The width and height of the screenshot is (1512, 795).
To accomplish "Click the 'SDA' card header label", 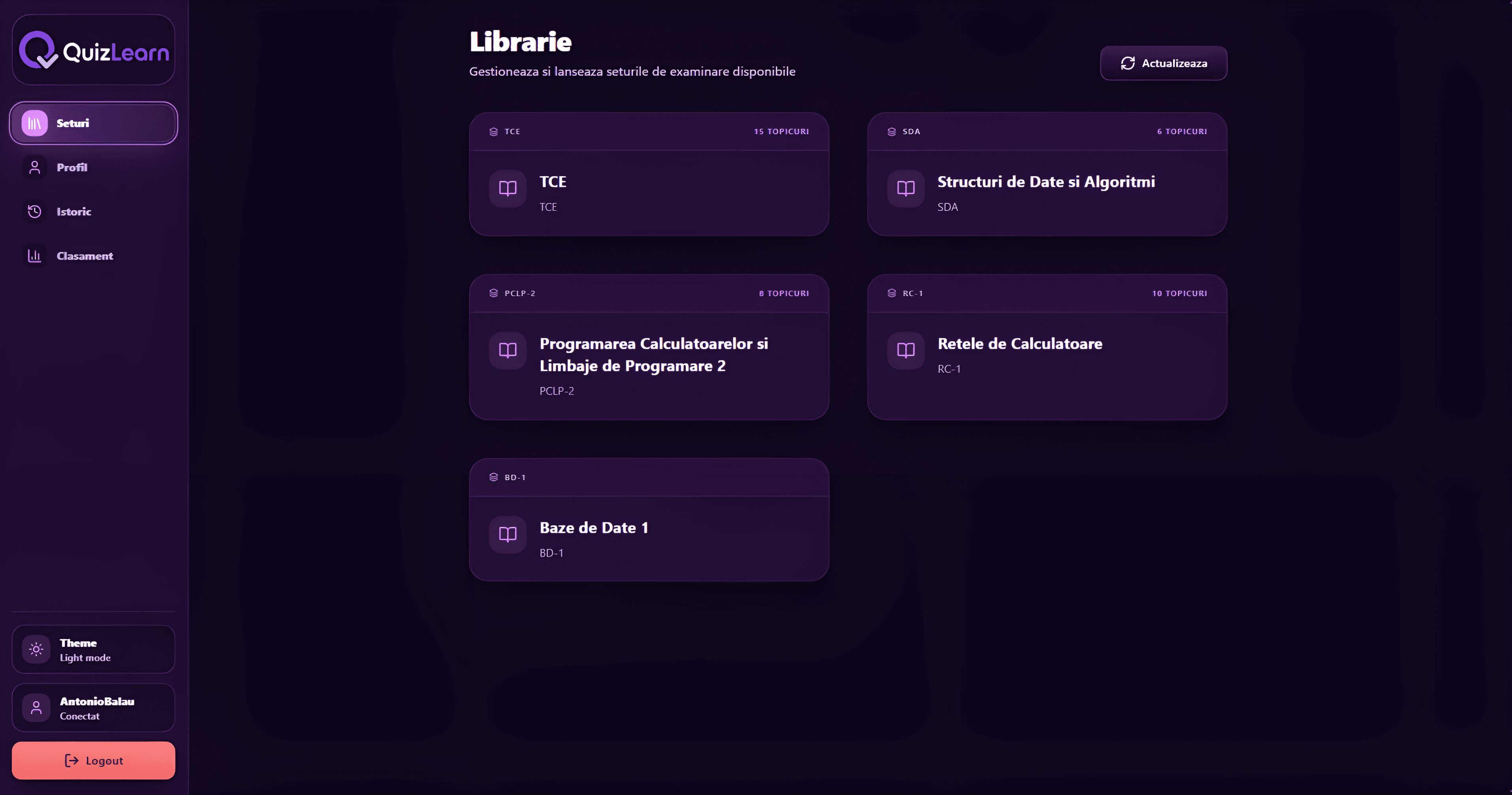I will pyautogui.click(x=911, y=132).
